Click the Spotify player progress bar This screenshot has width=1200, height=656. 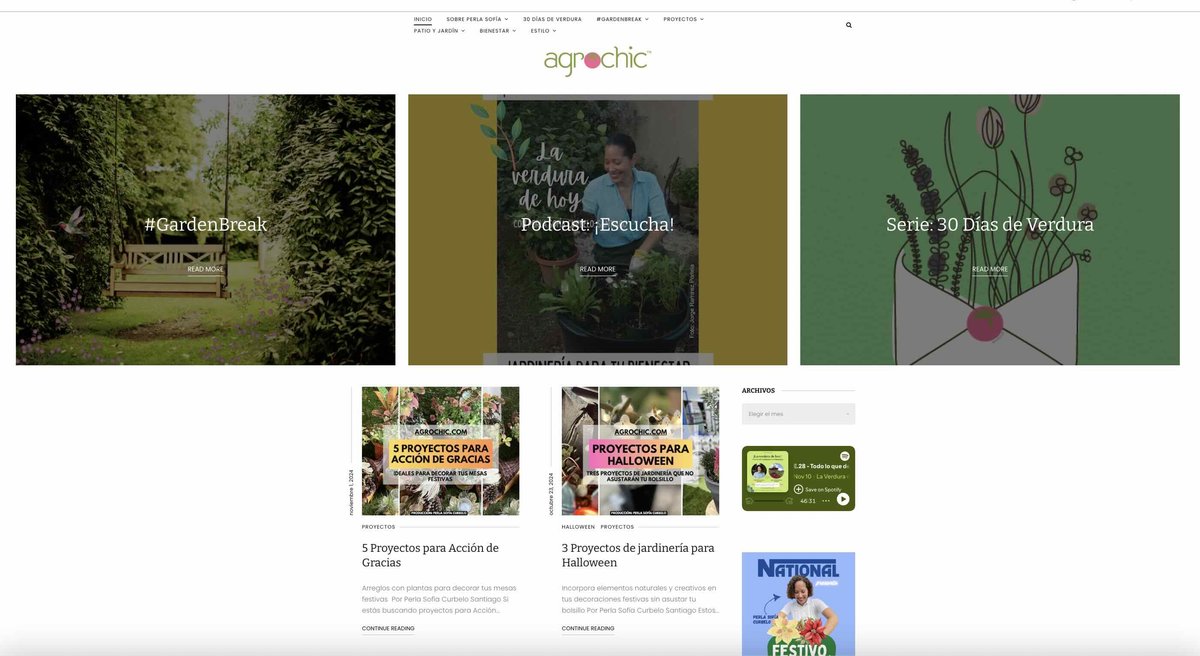point(770,500)
